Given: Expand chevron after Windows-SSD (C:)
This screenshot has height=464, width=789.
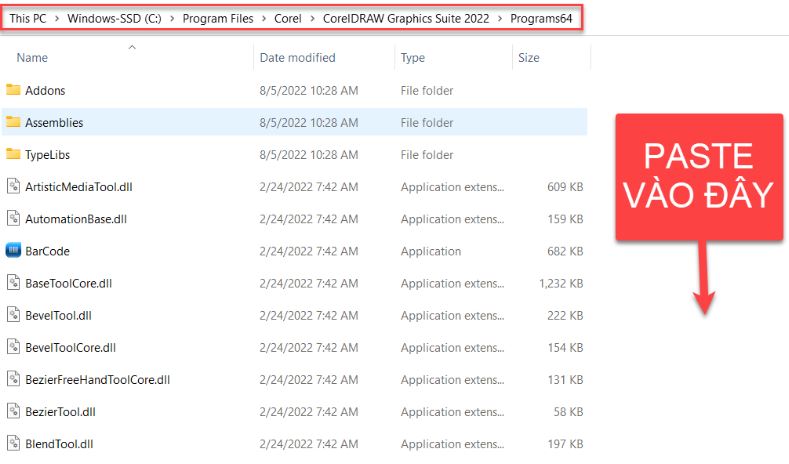Looking at the screenshot, I should click(x=172, y=19).
